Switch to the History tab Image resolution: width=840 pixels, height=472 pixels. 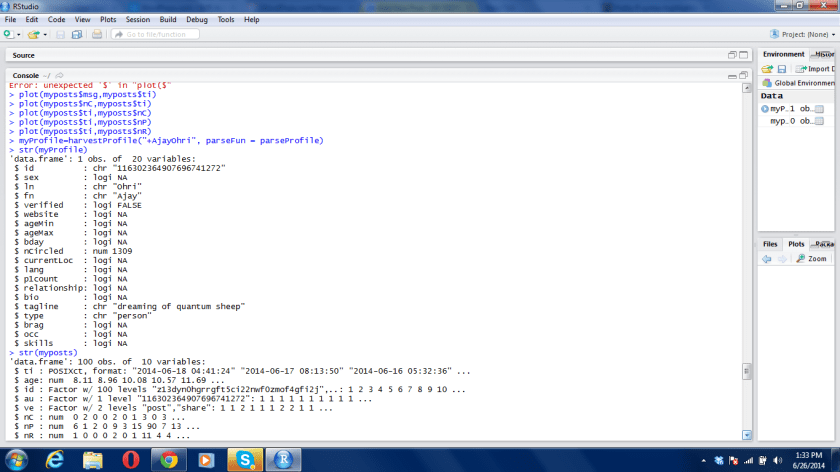(x=823, y=54)
